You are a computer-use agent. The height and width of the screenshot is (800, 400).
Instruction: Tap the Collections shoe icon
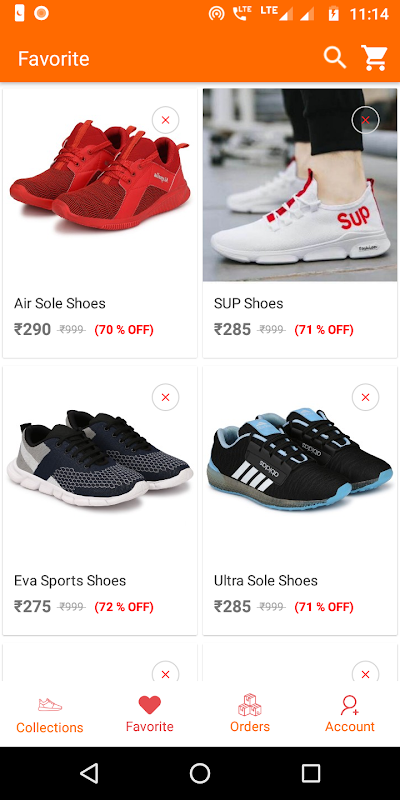50,705
